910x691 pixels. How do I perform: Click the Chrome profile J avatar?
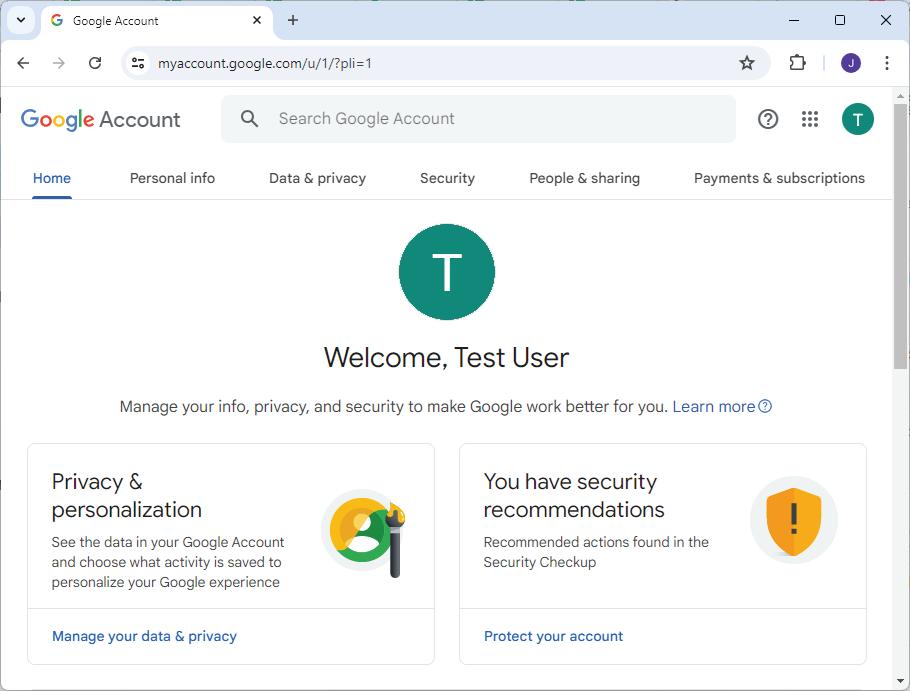851,63
